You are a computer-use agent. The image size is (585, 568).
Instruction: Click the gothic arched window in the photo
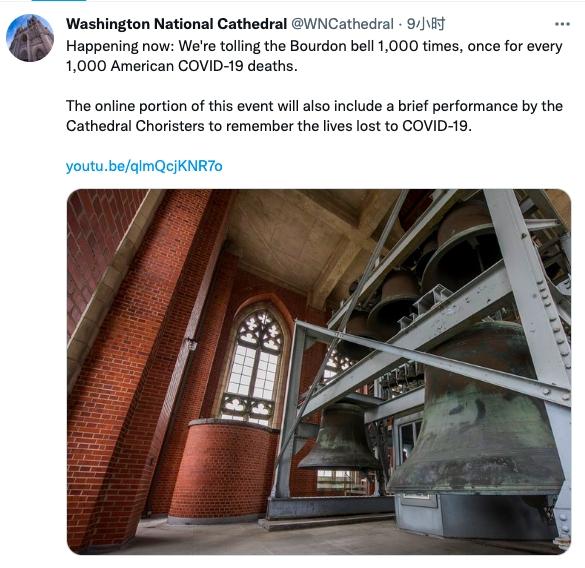[x=256, y=364]
